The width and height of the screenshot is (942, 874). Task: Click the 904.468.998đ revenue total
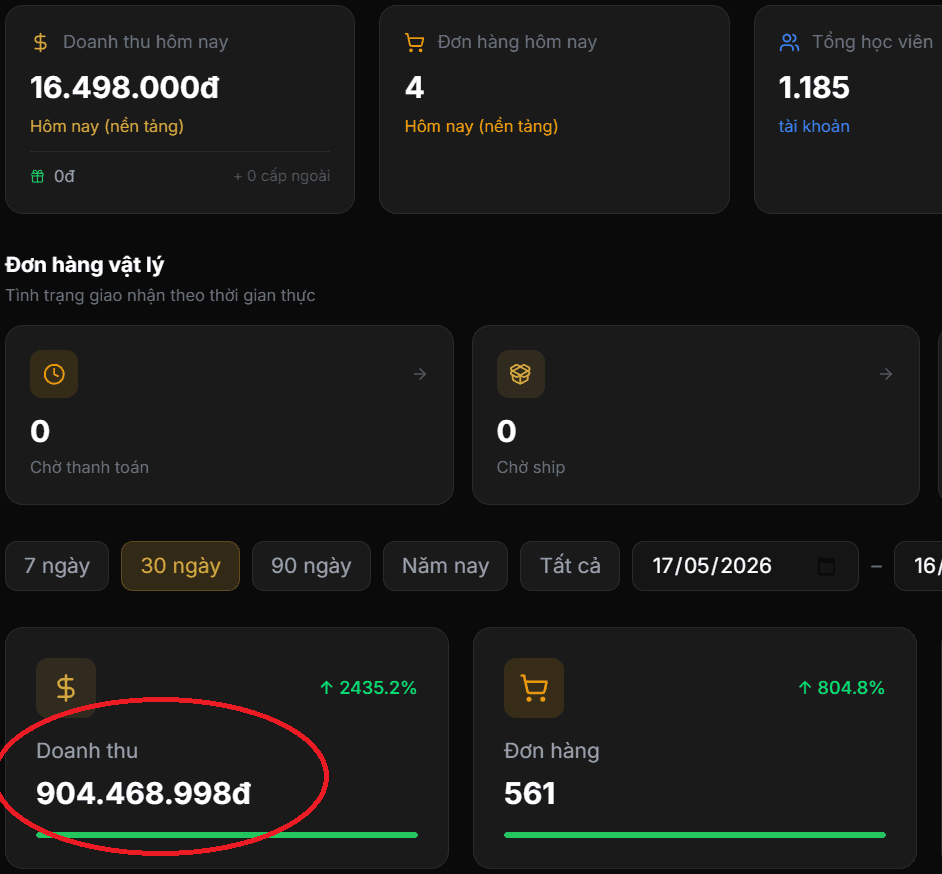(144, 794)
